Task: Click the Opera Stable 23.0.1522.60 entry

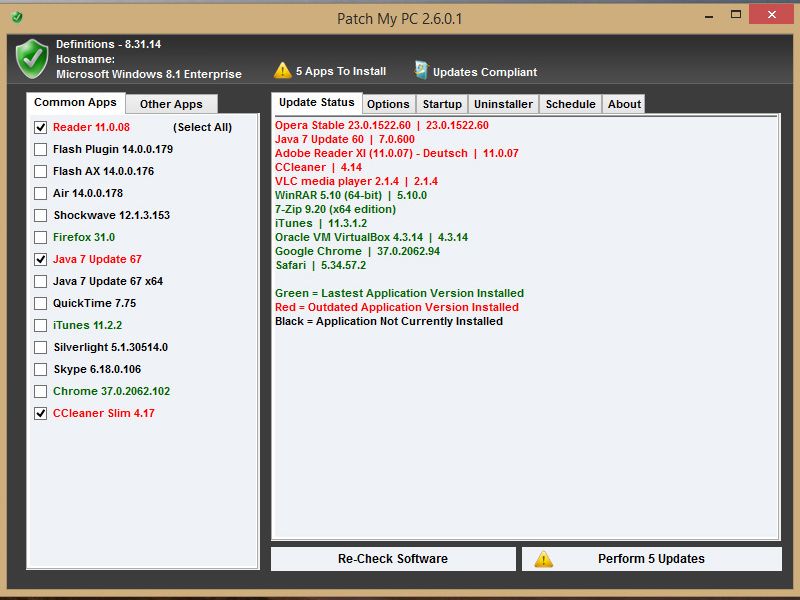Action: click(382, 125)
